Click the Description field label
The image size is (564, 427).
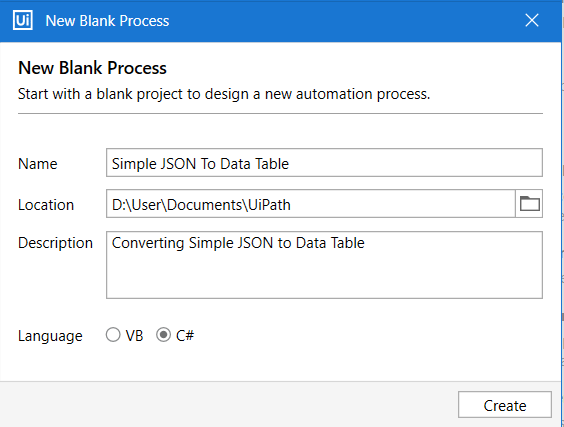tap(55, 243)
